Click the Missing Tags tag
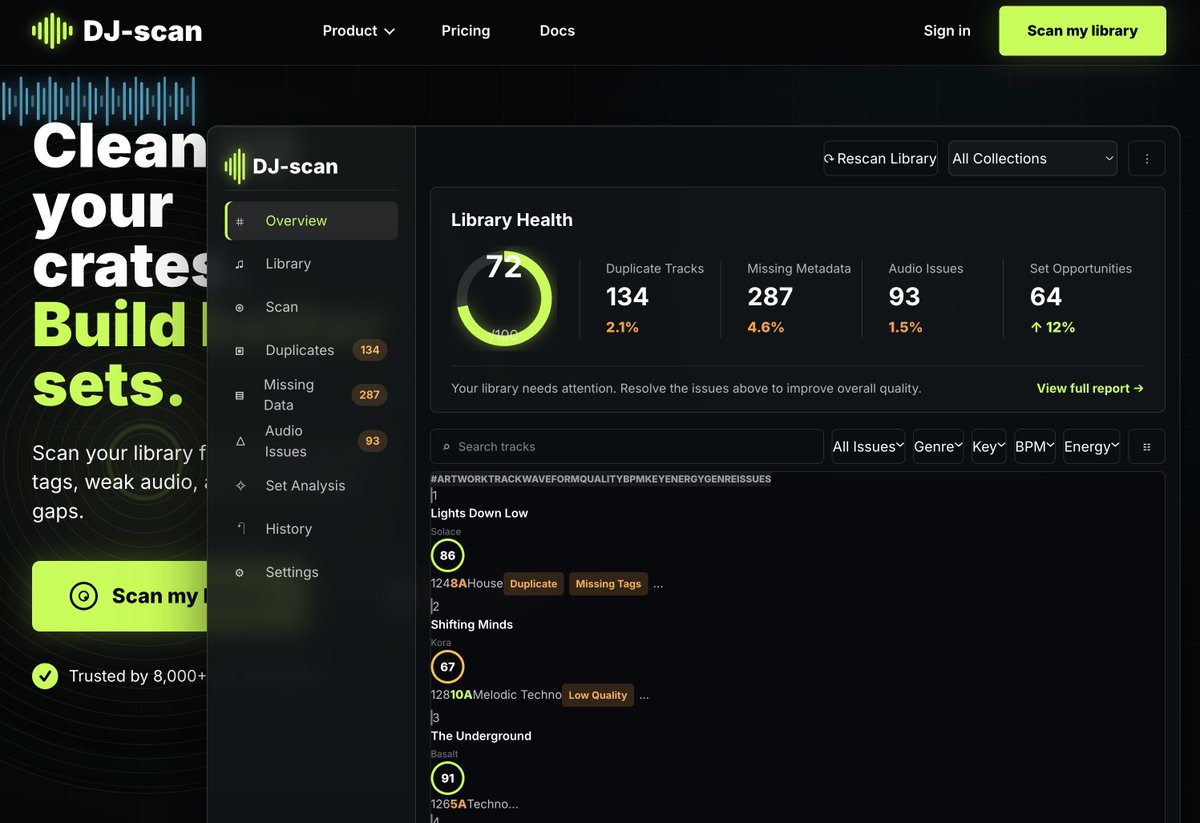Viewport: 1200px width, 823px height. click(x=608, y=584)
